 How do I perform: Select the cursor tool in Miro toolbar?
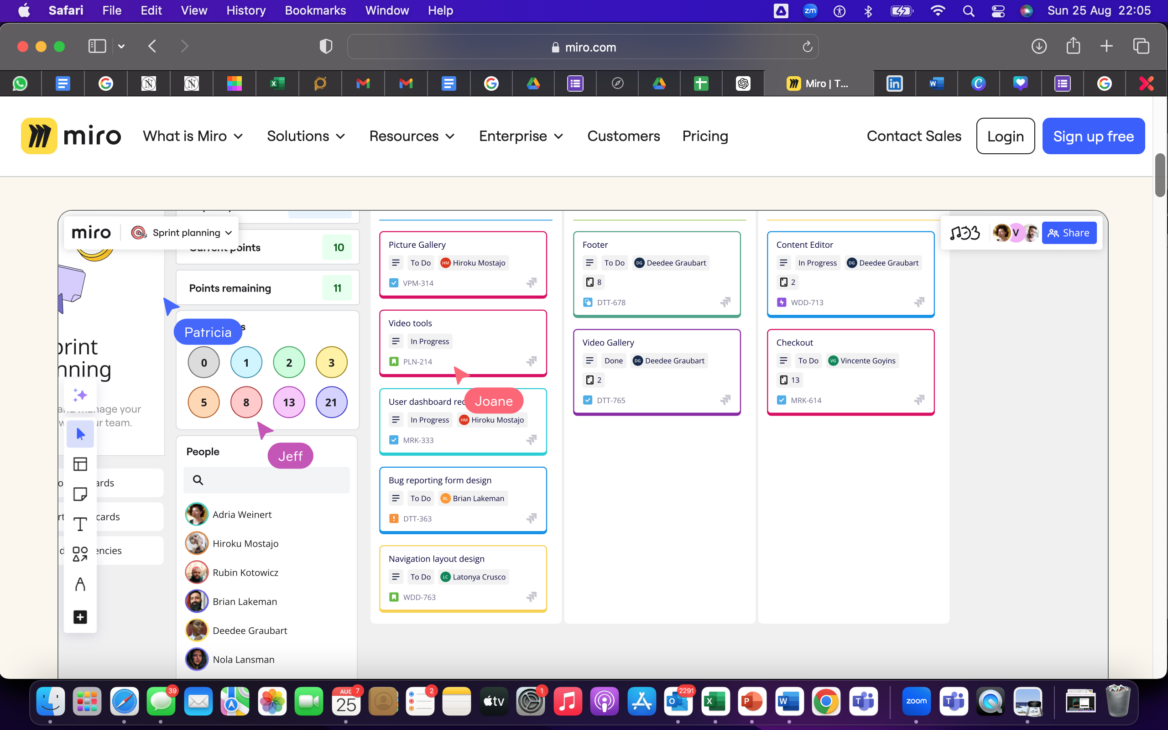tap(80, 434)
